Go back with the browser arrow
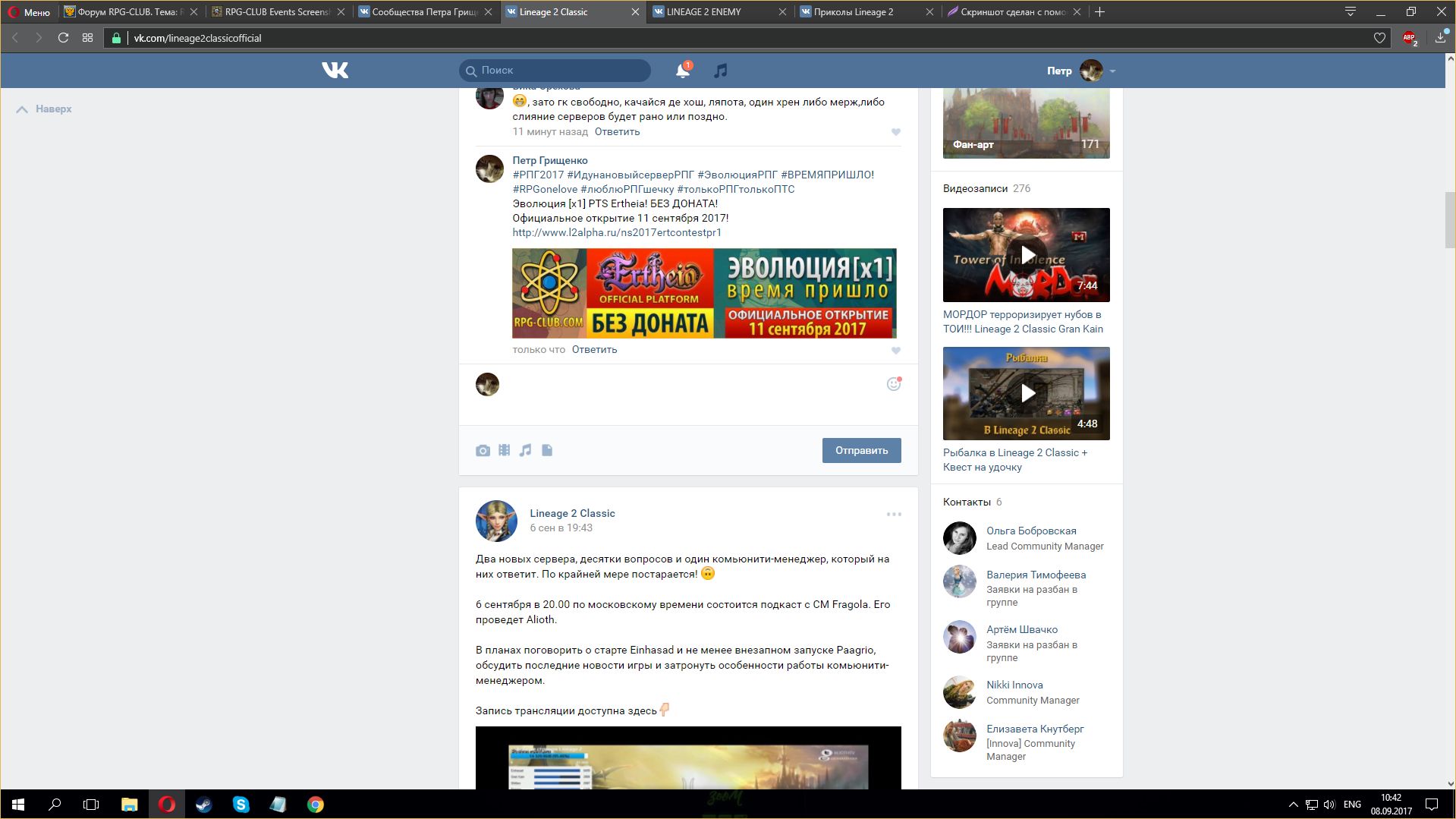Image resolution: width=1456 pixels, height=819 pixels. [x=14, y=38]
